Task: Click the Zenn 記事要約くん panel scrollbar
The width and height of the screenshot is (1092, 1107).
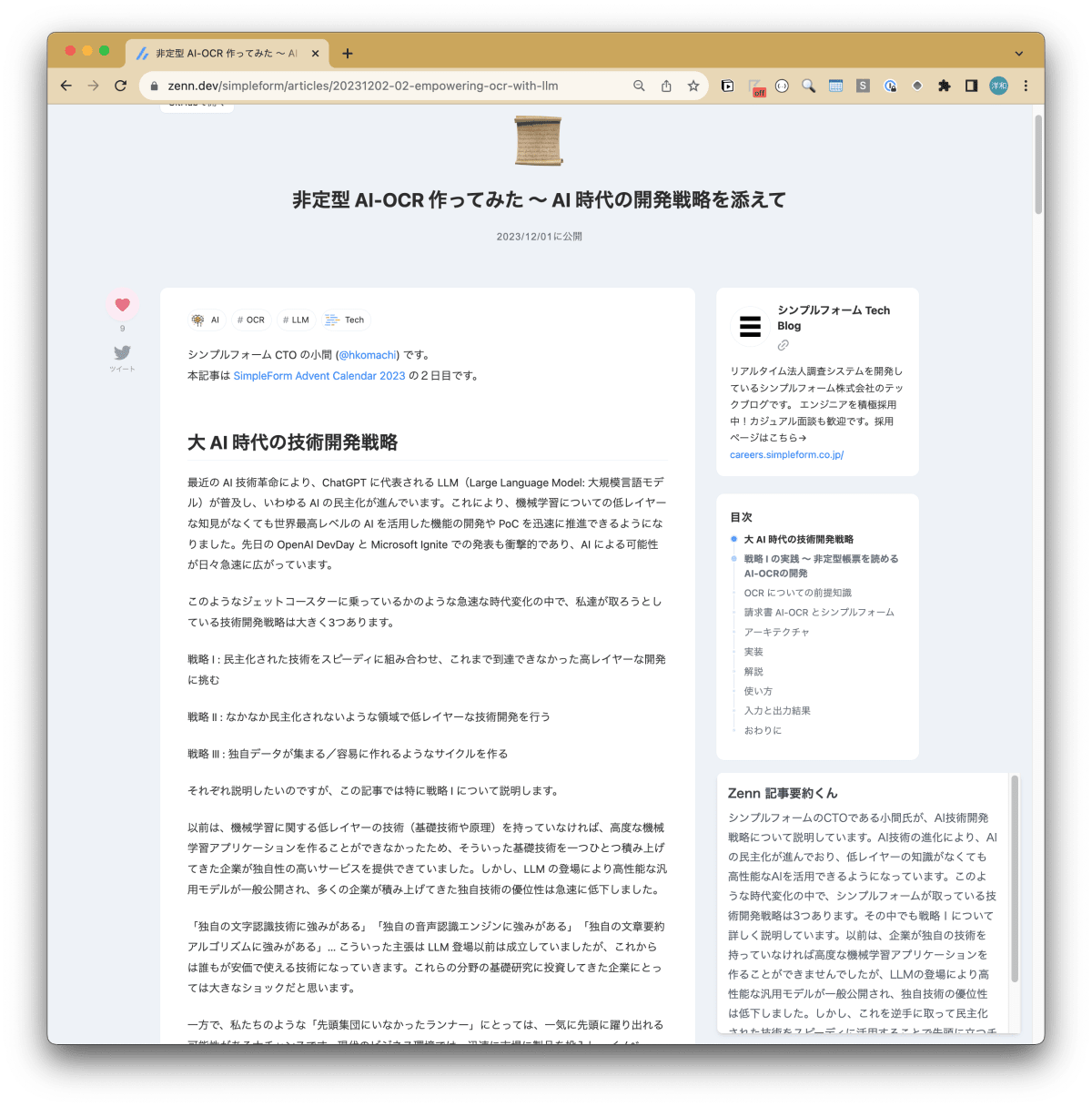Action: tap(1015, 878)
